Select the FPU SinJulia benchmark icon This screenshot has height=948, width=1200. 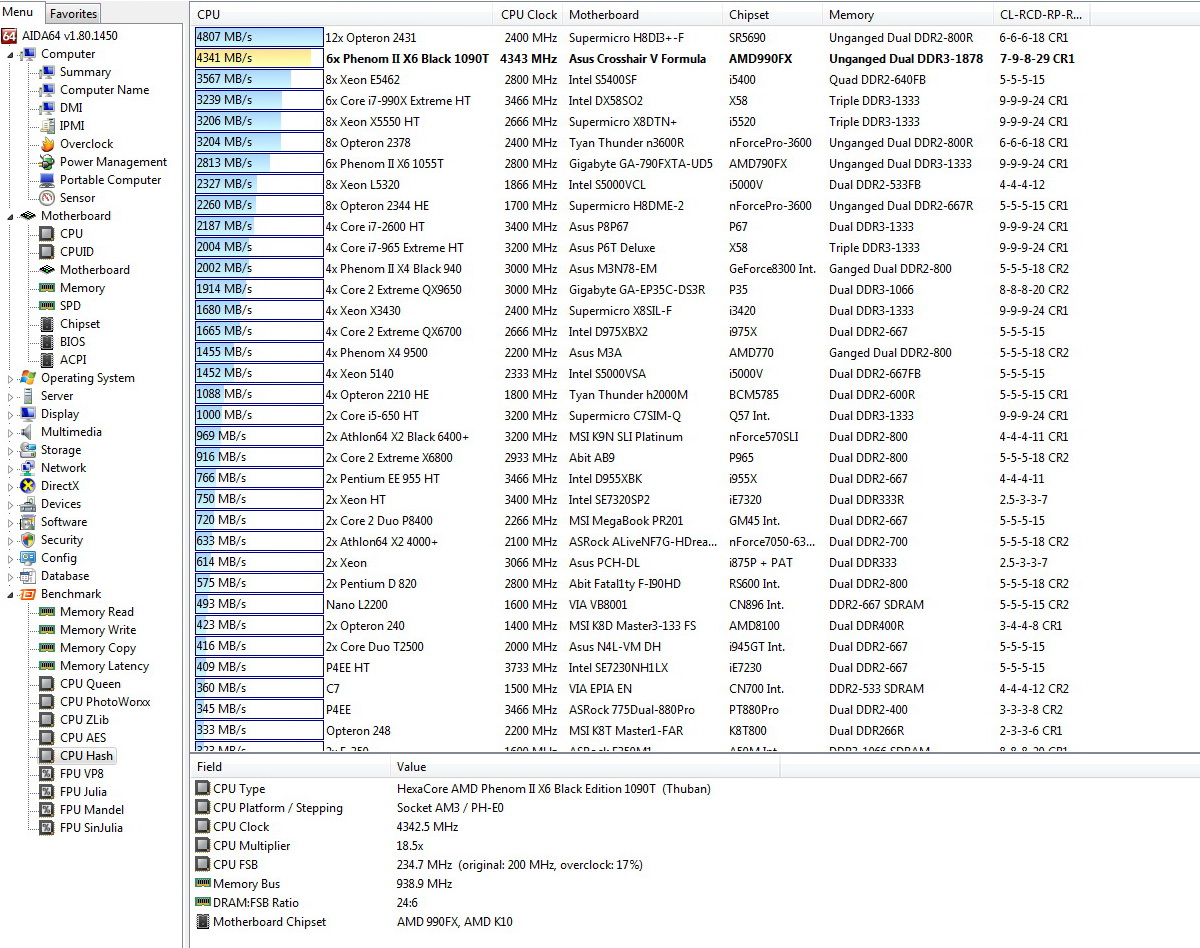(47, 828)
